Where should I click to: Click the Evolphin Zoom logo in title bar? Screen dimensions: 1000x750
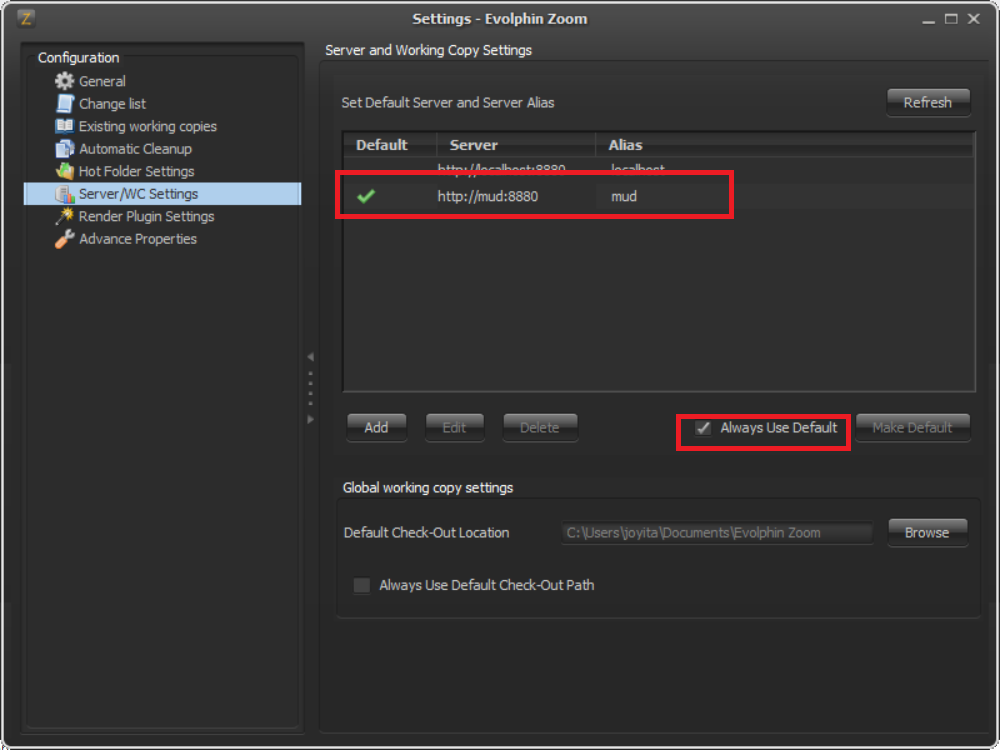click(26, 18)
